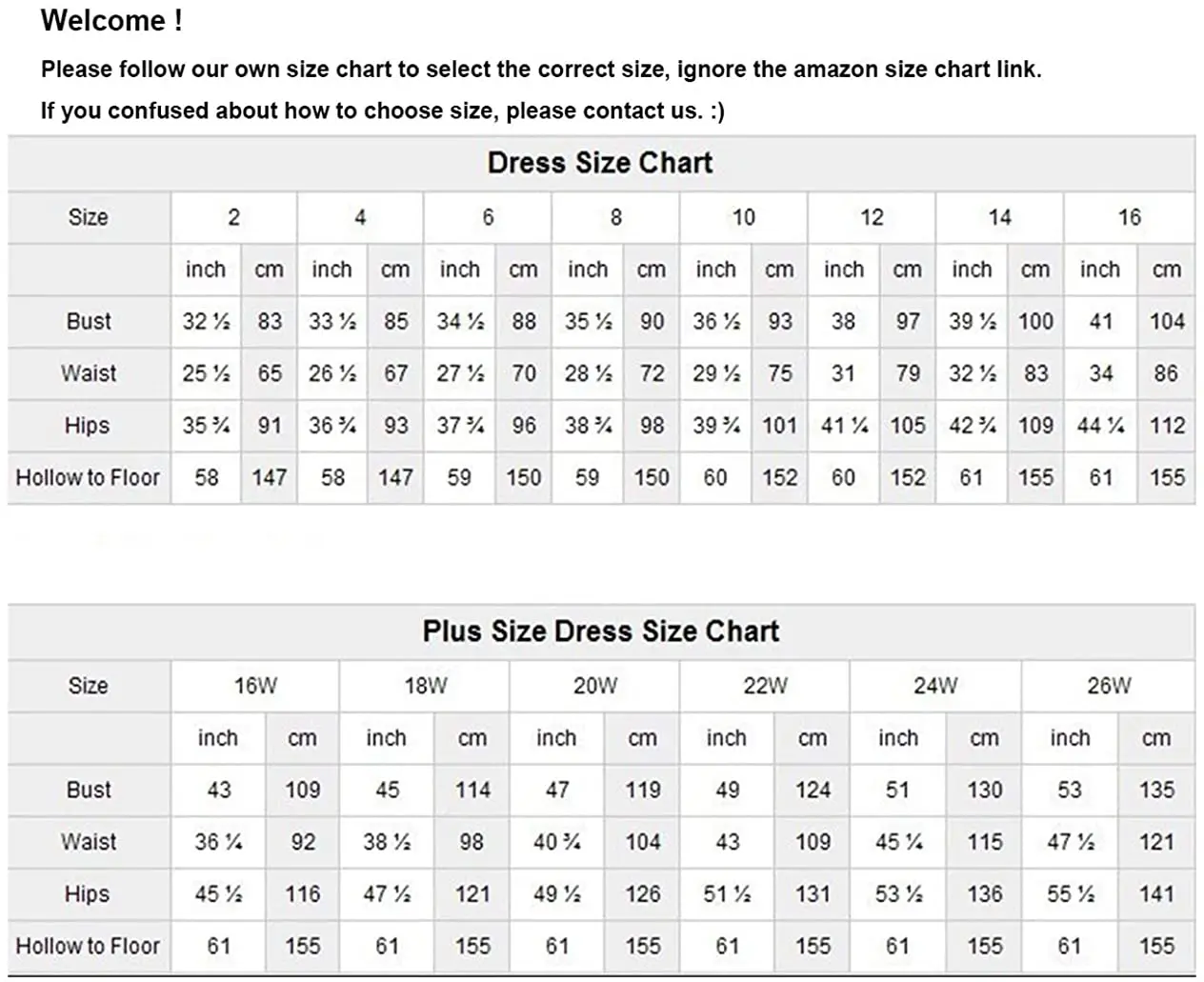The width and height of the screenshot is (1204, 982).
Task: Click the Hips label in Dress Size Chart
Action: coord(87,425)
